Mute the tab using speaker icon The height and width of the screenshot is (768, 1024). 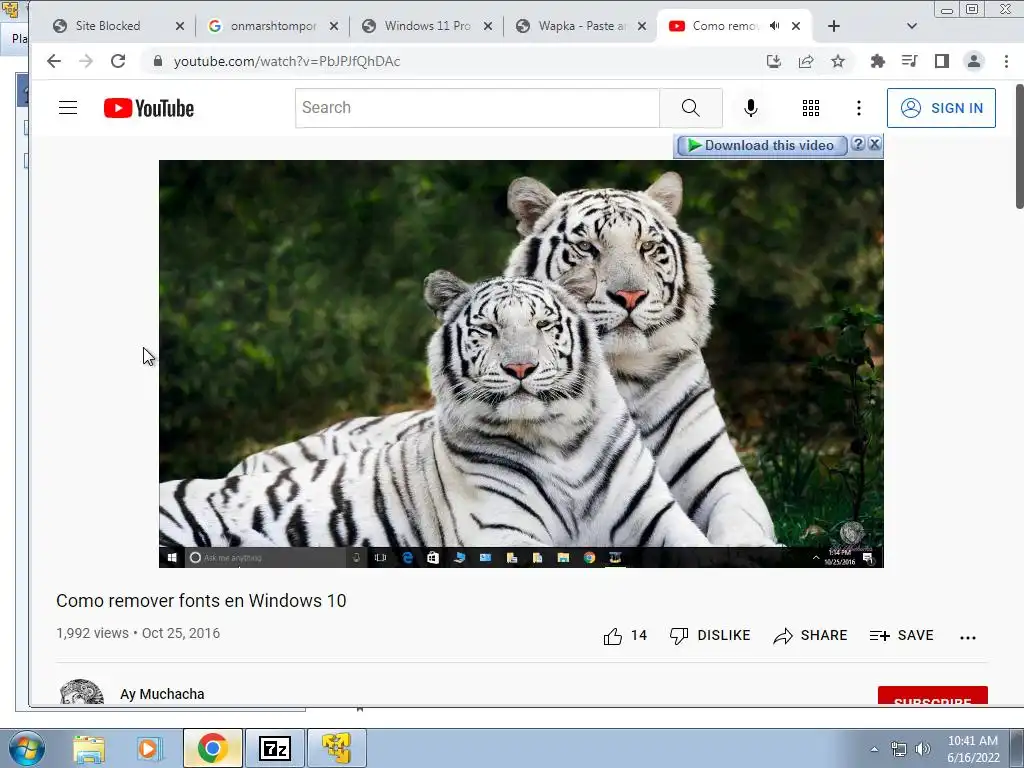[x=775, y=26]
